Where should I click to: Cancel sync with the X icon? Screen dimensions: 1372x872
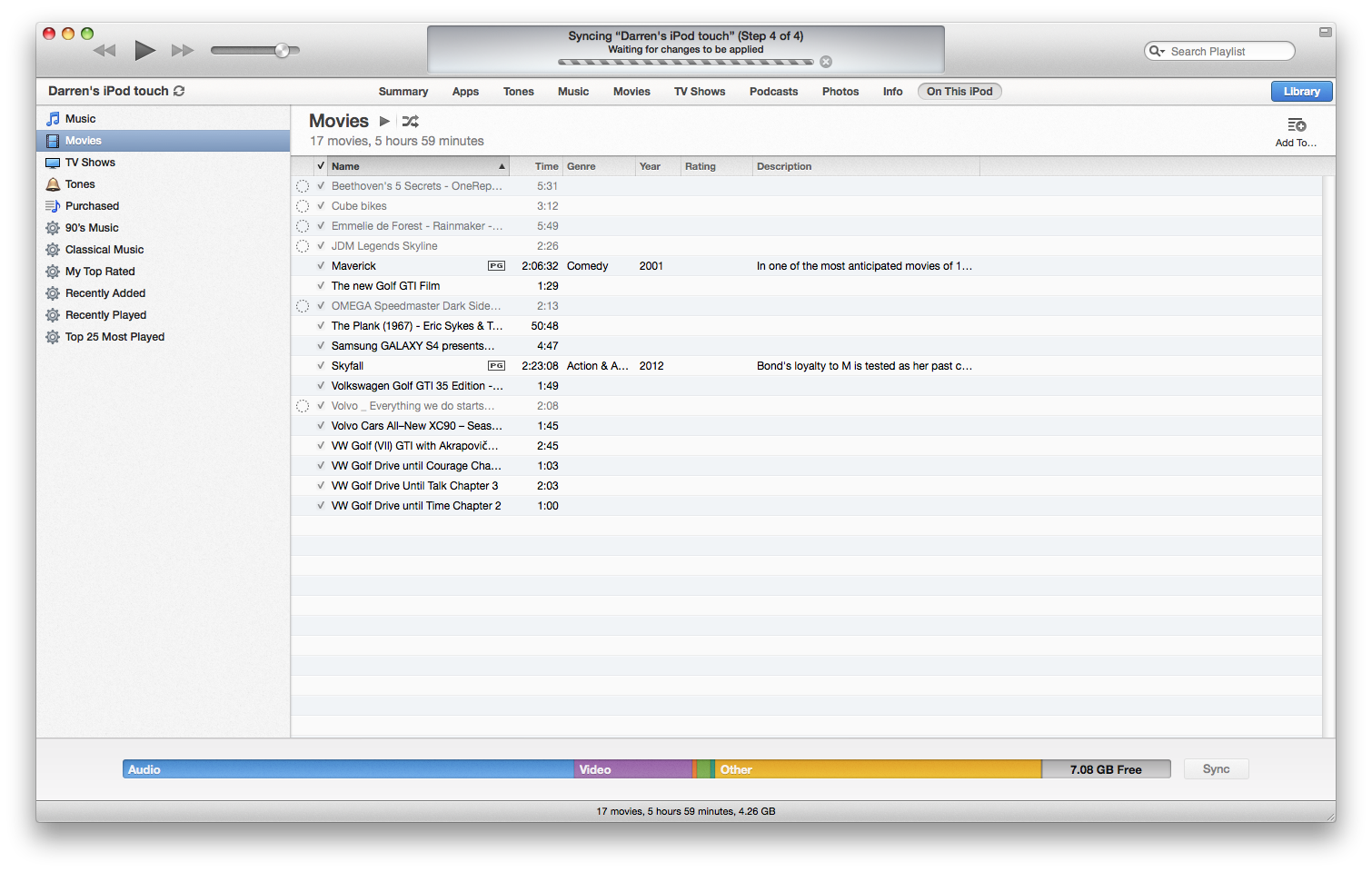click(x=826, y=62)
